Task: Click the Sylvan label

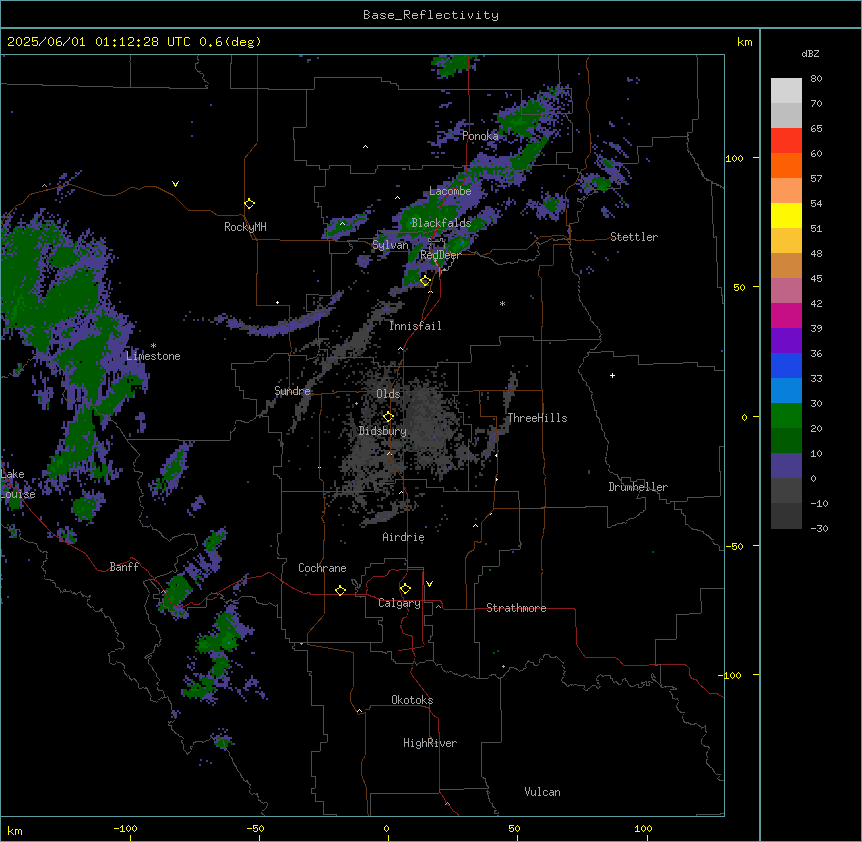Action: pyautogui.click(x=390, y=245)
